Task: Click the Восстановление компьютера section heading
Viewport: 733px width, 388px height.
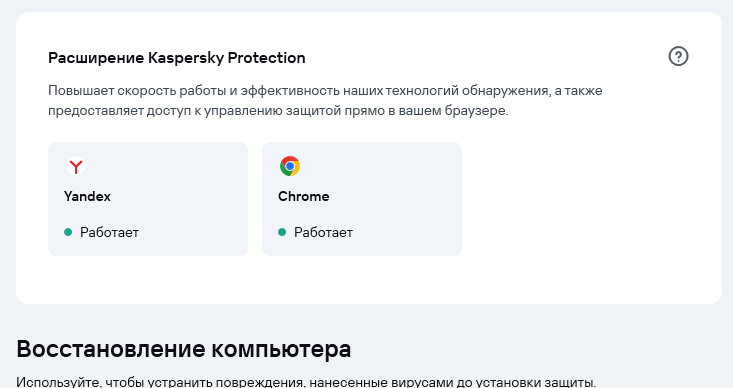Action: (x=184, y=349)
